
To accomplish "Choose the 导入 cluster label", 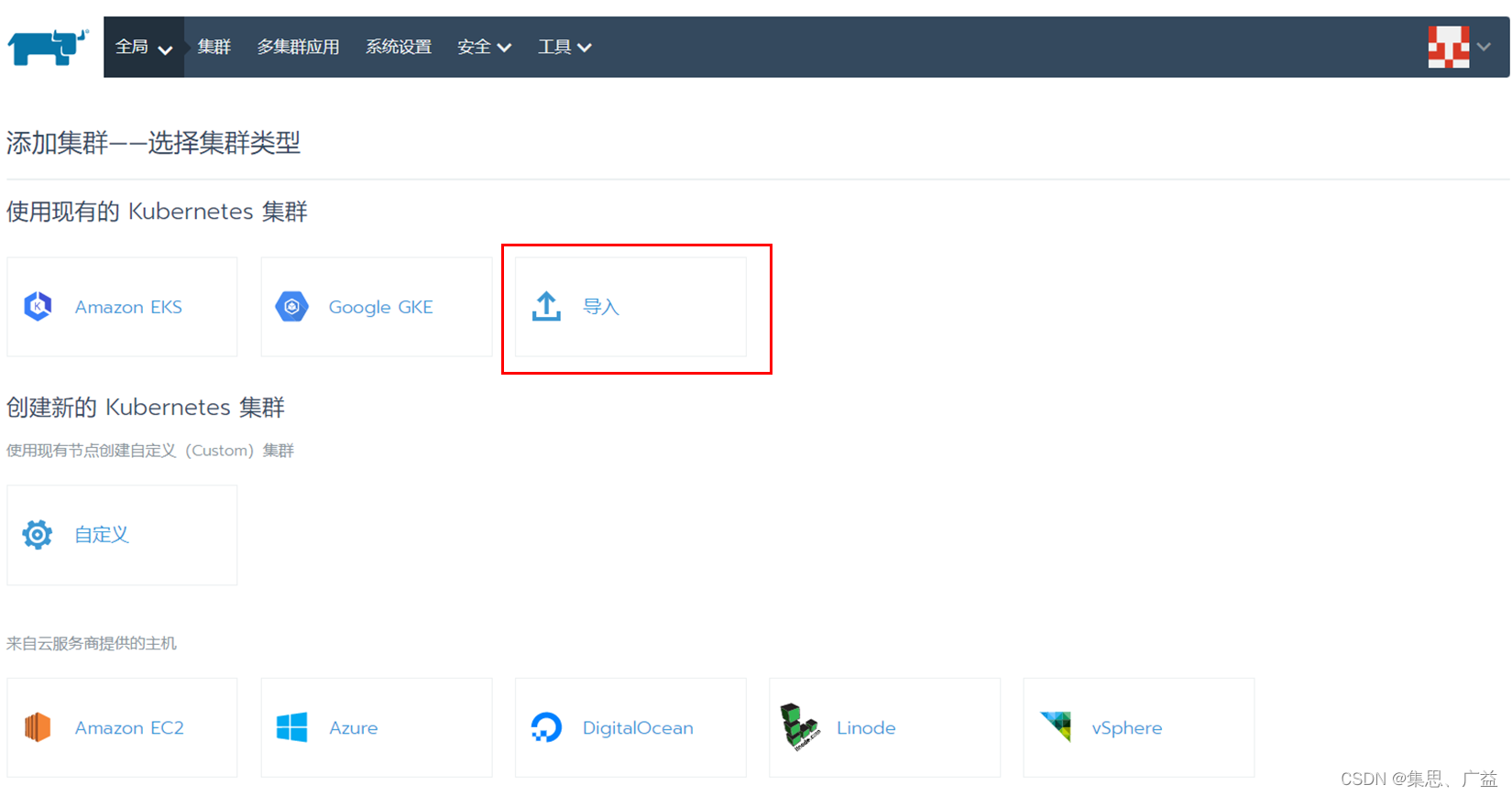I will [x=601, y=307].
